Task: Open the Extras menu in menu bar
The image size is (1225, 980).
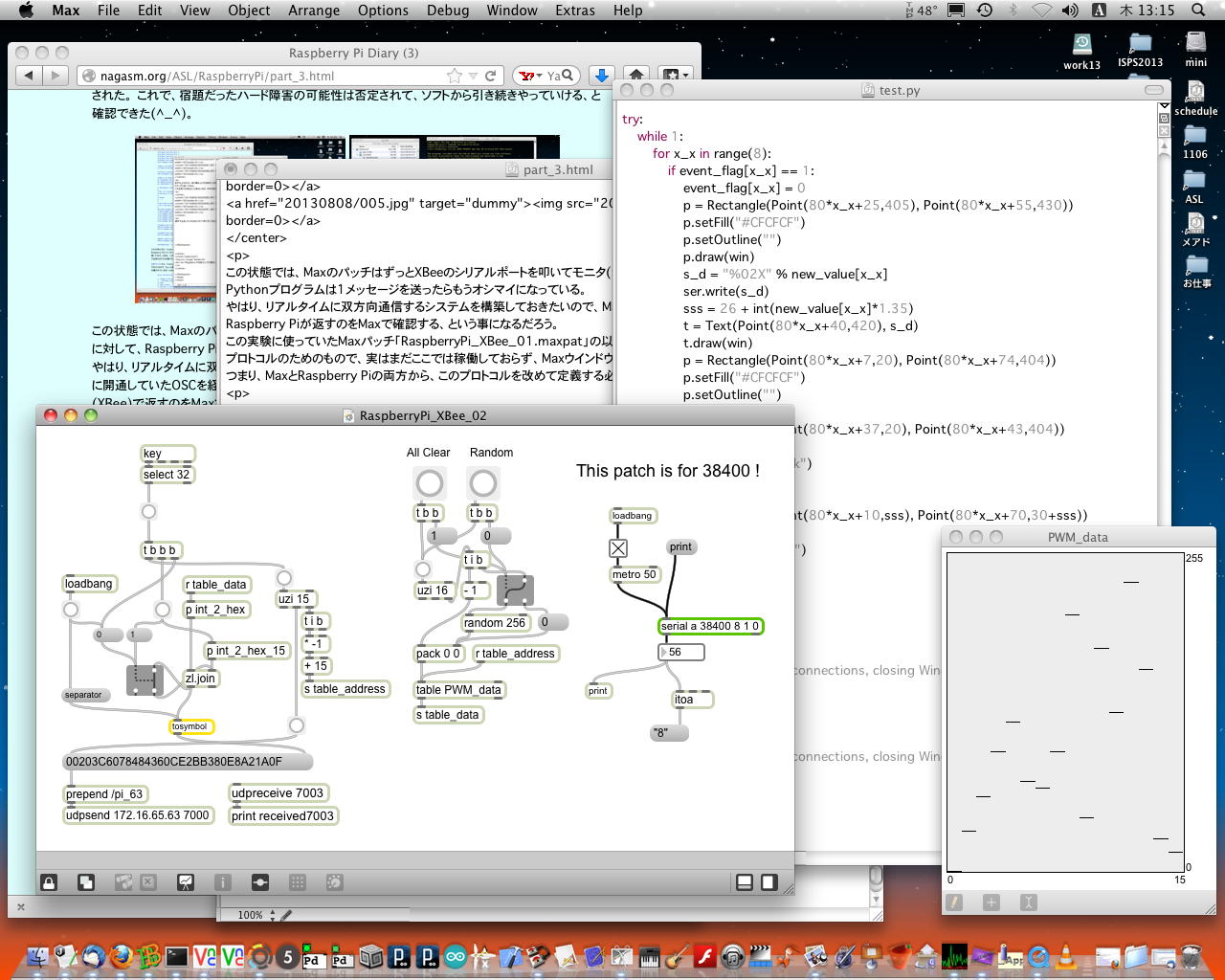Action: tap(574, 11)
